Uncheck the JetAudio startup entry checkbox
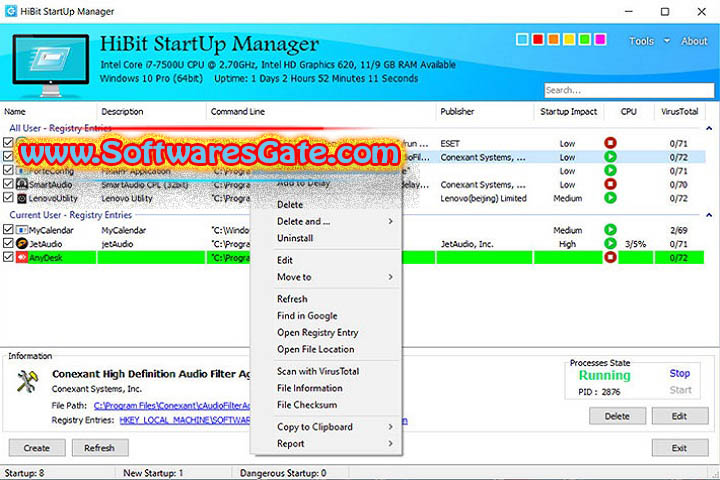This screenshot has width=720, height=480. [x=8, y=243]
